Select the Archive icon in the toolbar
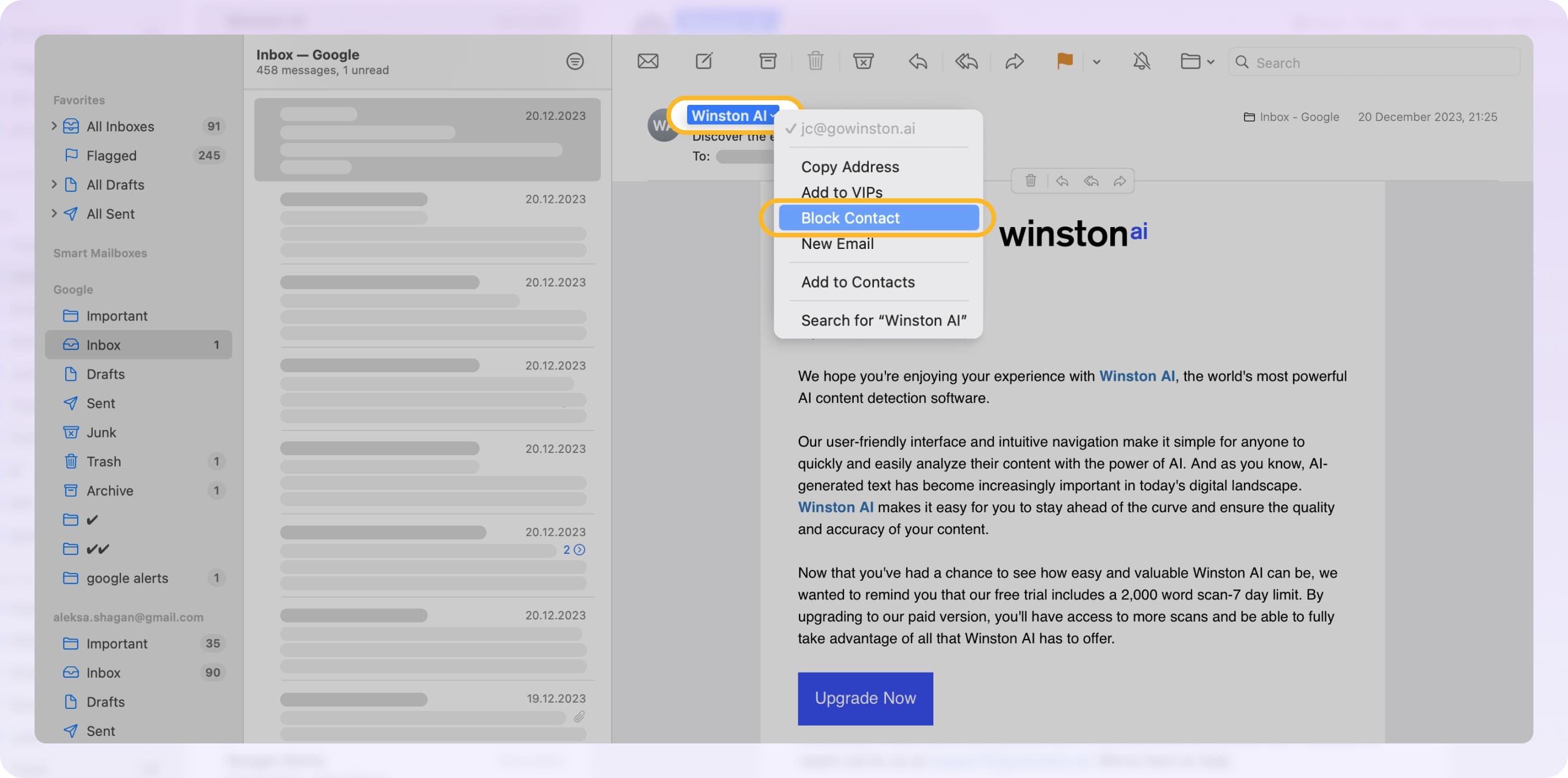The height and width of the screenshot is (778, 1568). [x=766, y=61]
